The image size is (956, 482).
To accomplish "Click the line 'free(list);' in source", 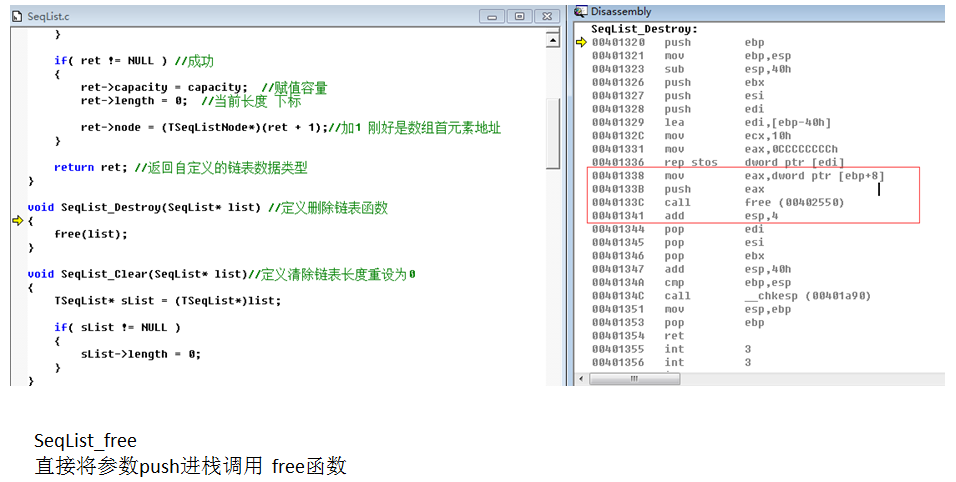I will (91, 234).
